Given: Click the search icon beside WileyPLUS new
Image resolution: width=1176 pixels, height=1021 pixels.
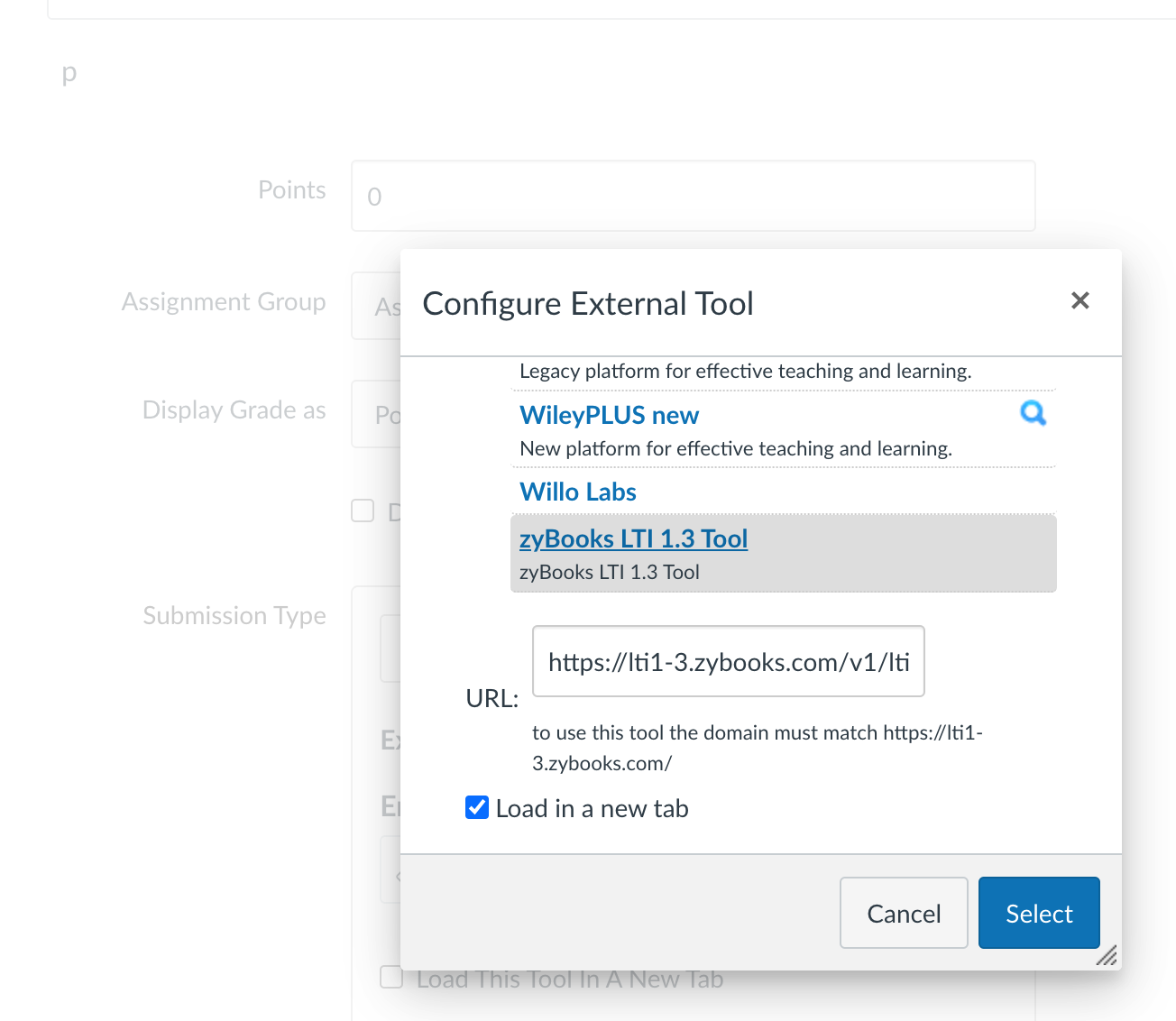Looking at the screenshot, I should pyautogui.click(x=1033, y=413).
